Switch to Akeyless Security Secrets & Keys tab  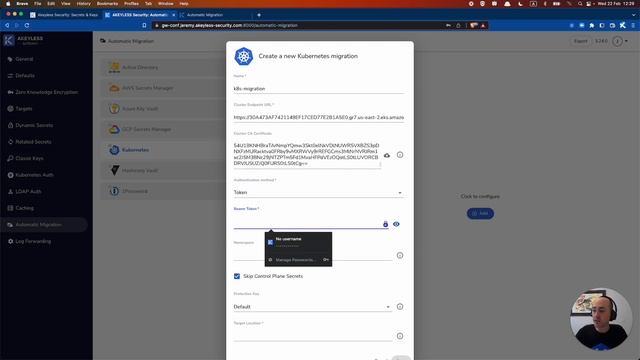(x=64, y=15)
